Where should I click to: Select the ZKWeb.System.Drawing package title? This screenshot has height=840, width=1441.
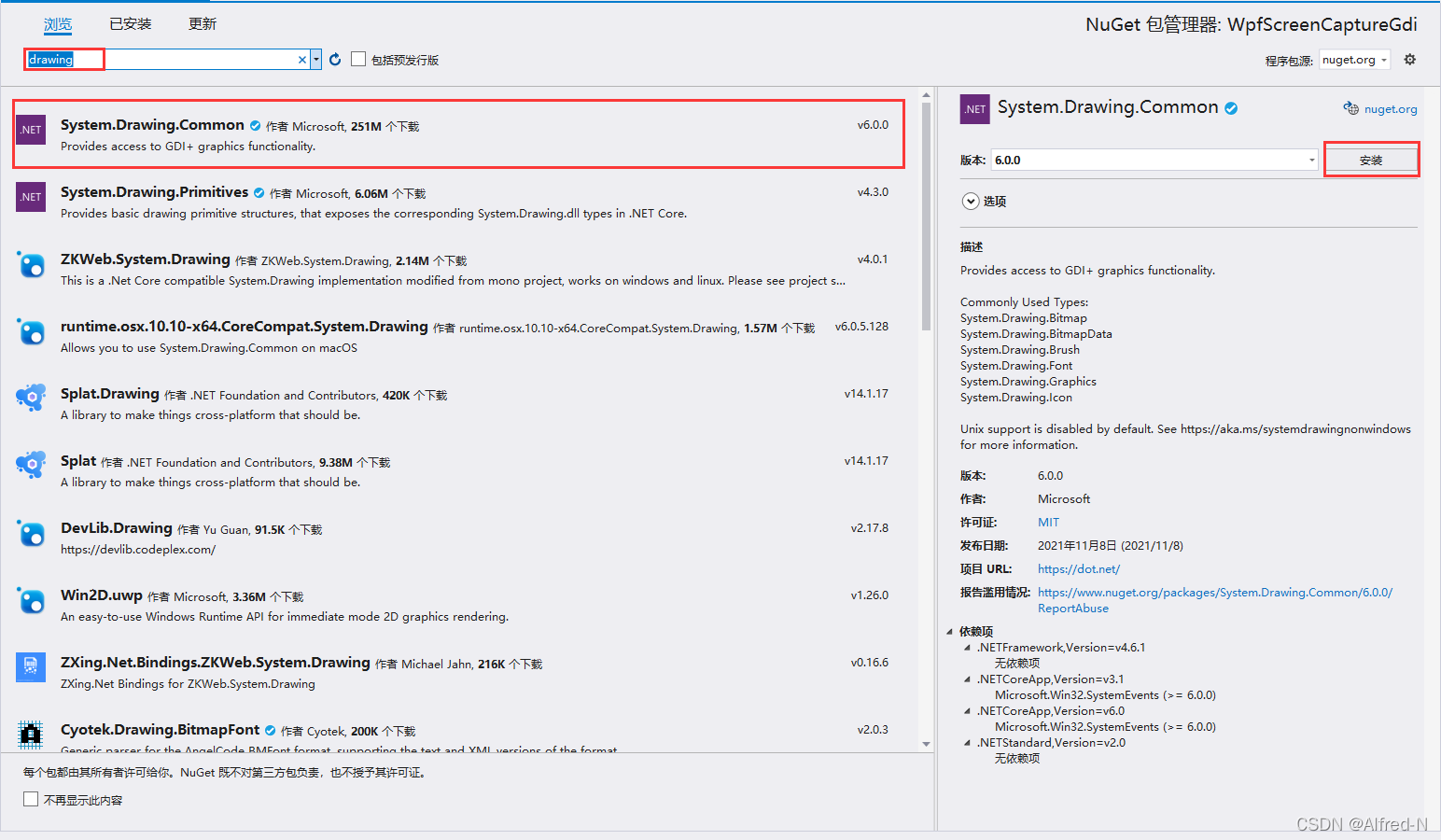click(146, 259)
